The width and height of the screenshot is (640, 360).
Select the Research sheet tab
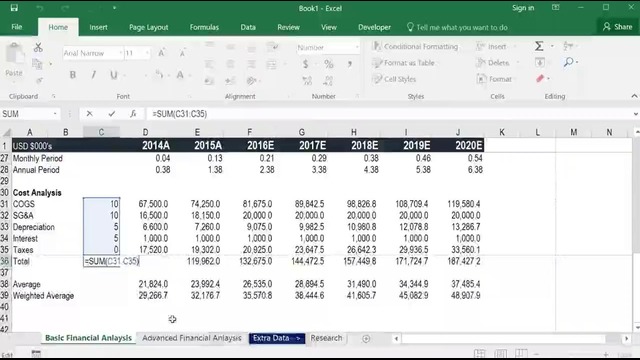click(326, 338)
